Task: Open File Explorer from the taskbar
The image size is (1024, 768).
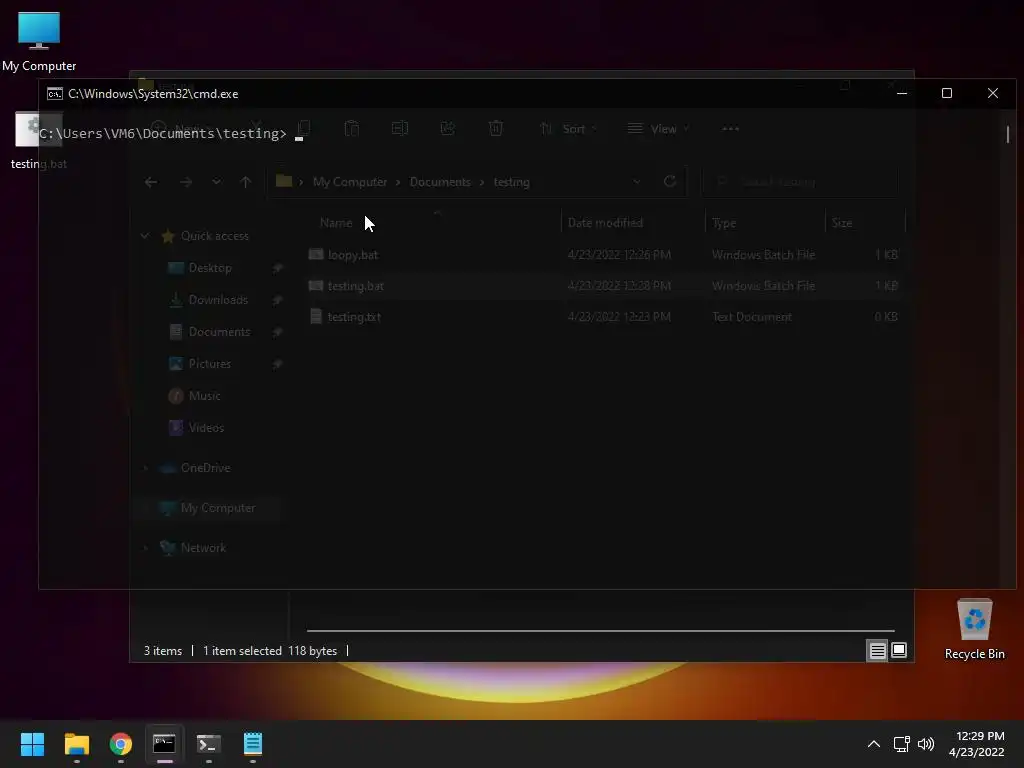Action: (76, 744)
